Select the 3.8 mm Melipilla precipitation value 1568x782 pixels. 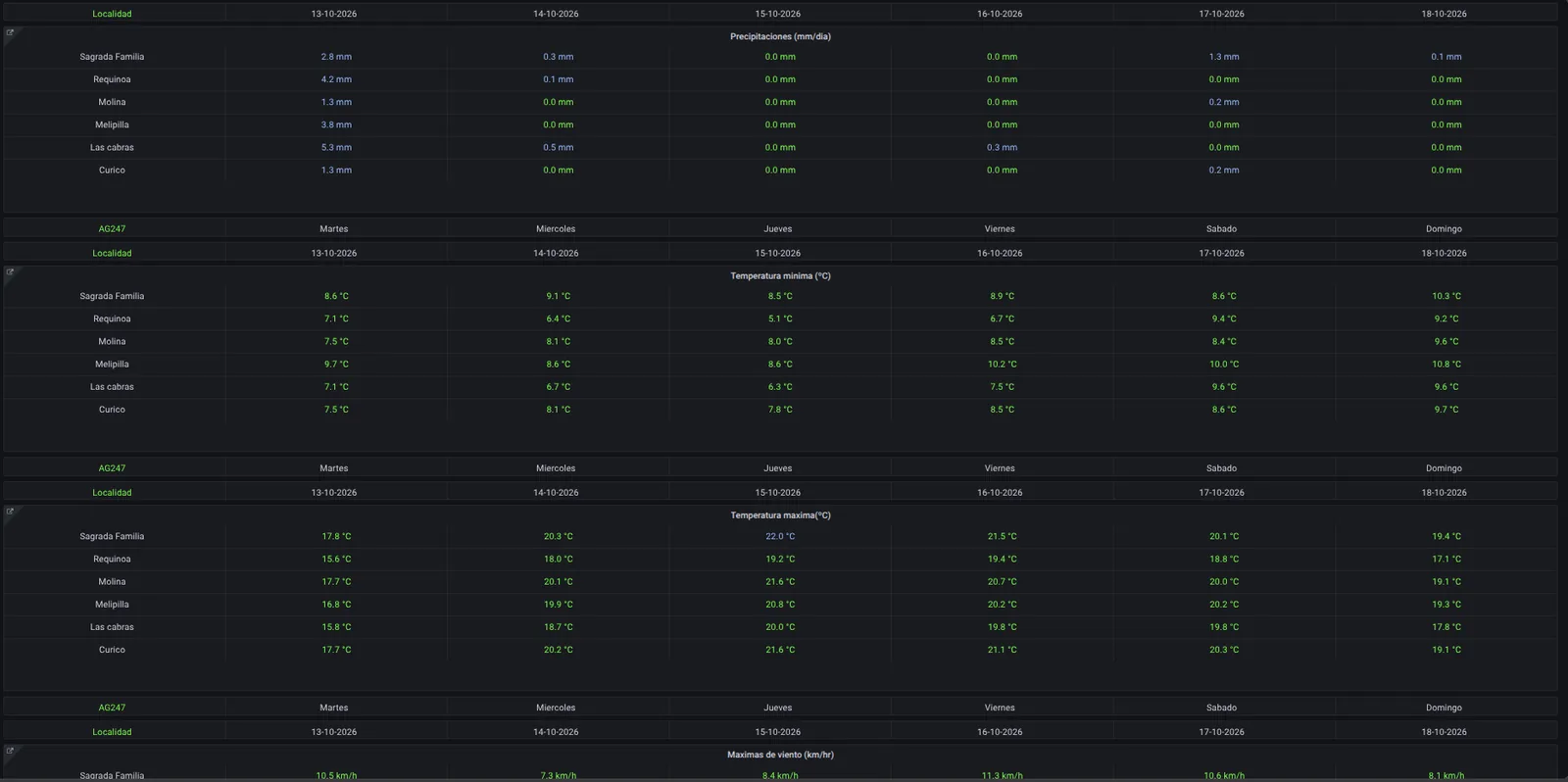pos(336,125)
